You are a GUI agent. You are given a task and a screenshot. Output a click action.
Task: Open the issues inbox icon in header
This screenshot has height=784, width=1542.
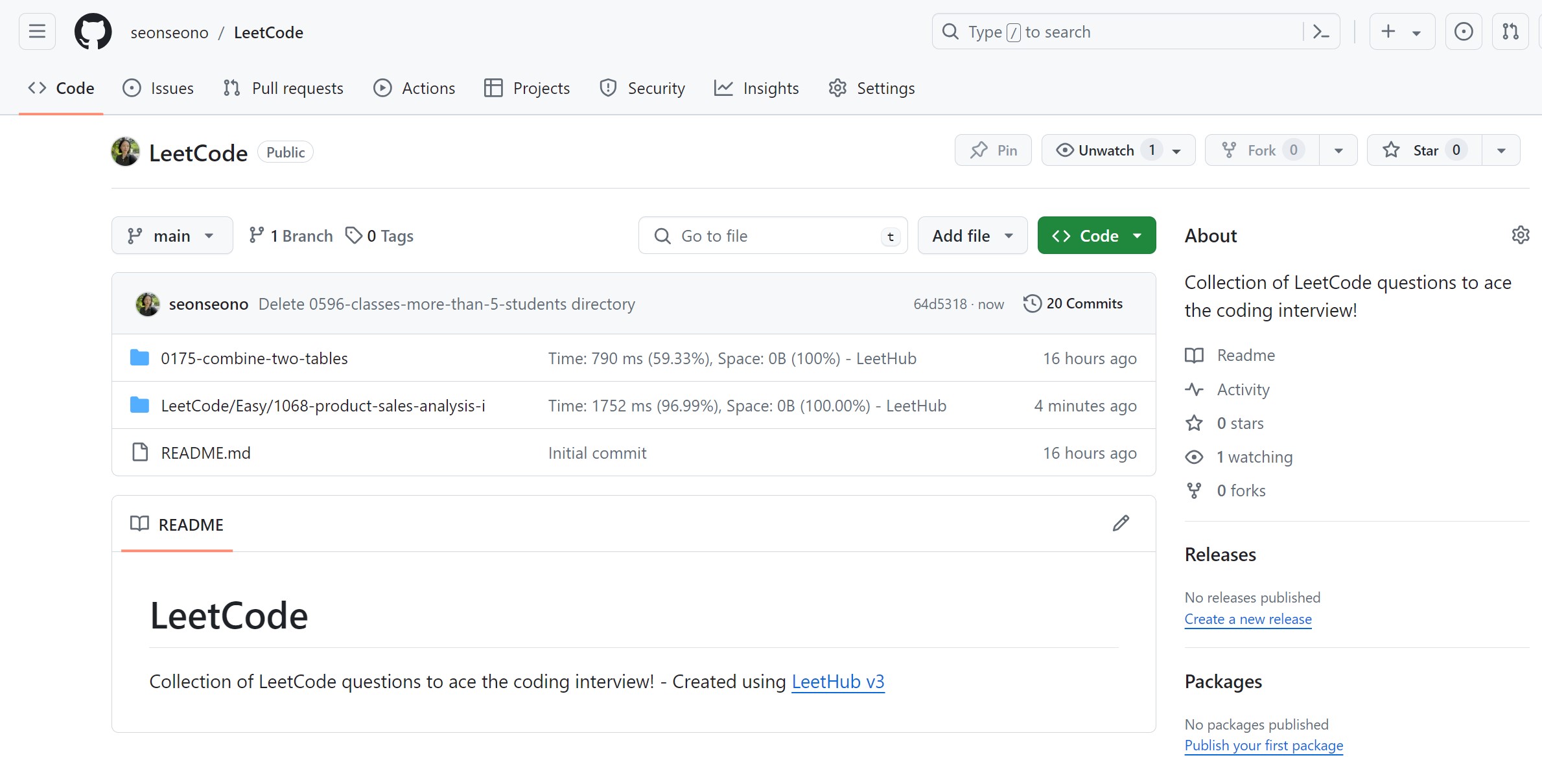click(x=1463, y=31)
